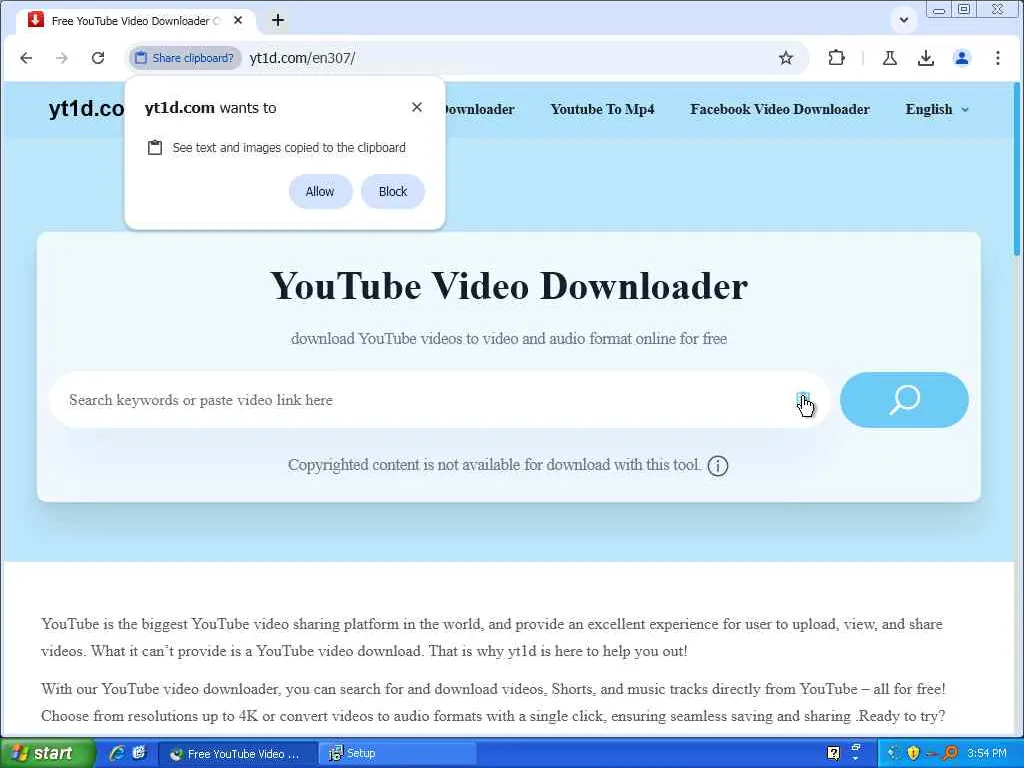The image size is (1024, 768).
Task: Click the yt1d.com/en307/ address bar URL
Action: coord(302,58)
